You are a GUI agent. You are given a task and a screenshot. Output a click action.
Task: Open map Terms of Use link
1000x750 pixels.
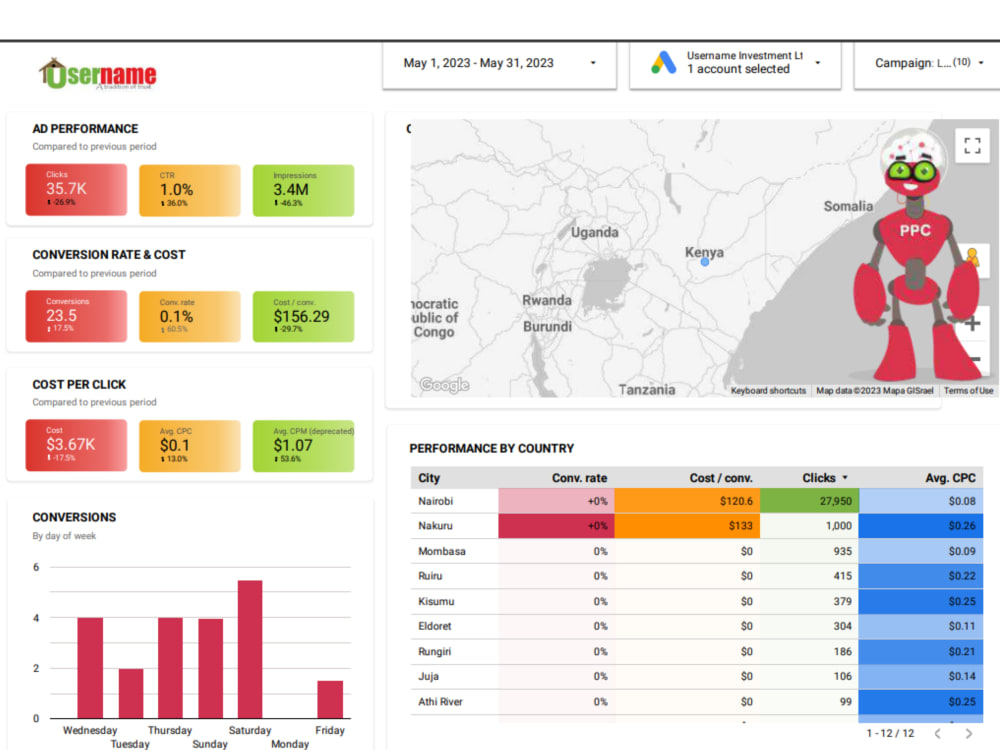(x=968, y=390)
